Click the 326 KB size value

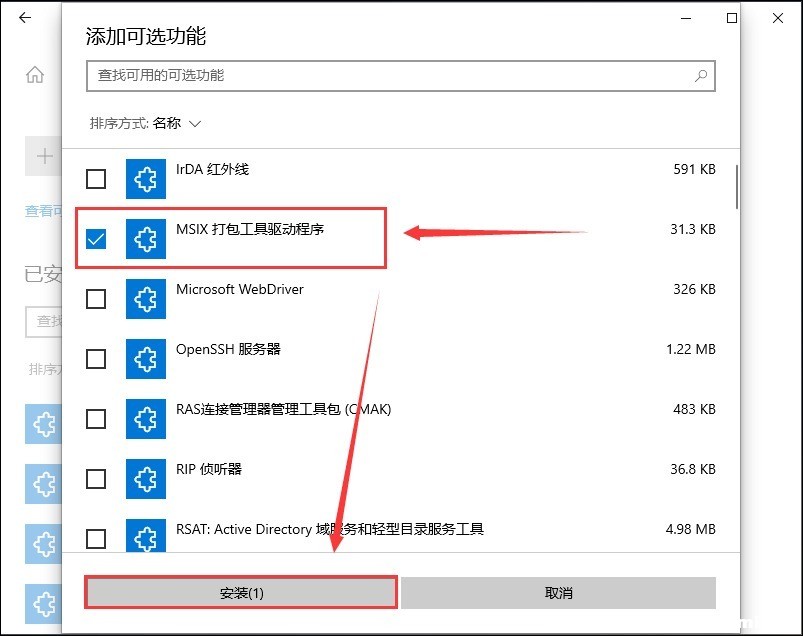coord(694,289)
